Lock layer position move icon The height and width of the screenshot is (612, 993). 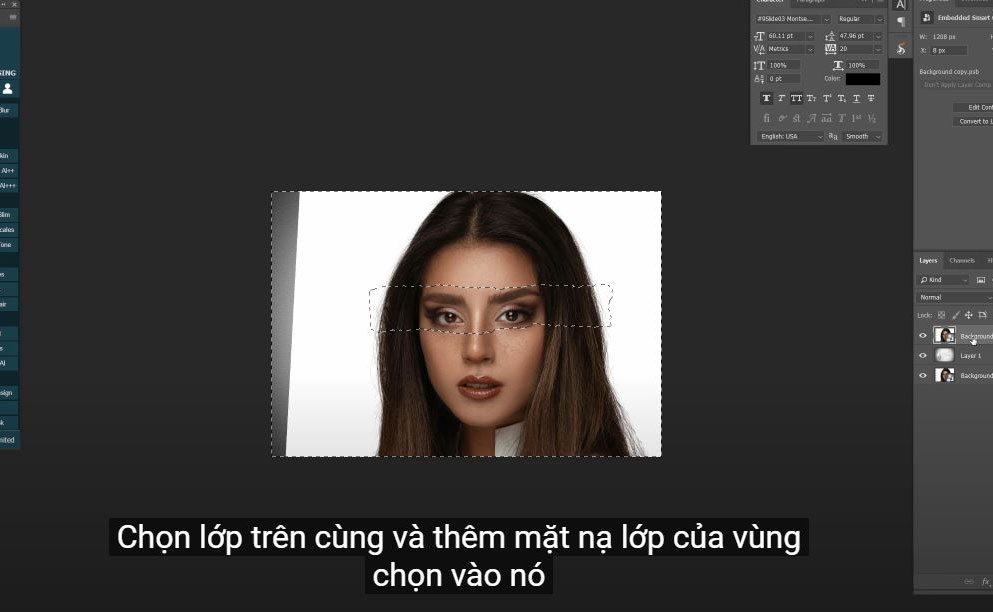(x=968, y=315)
